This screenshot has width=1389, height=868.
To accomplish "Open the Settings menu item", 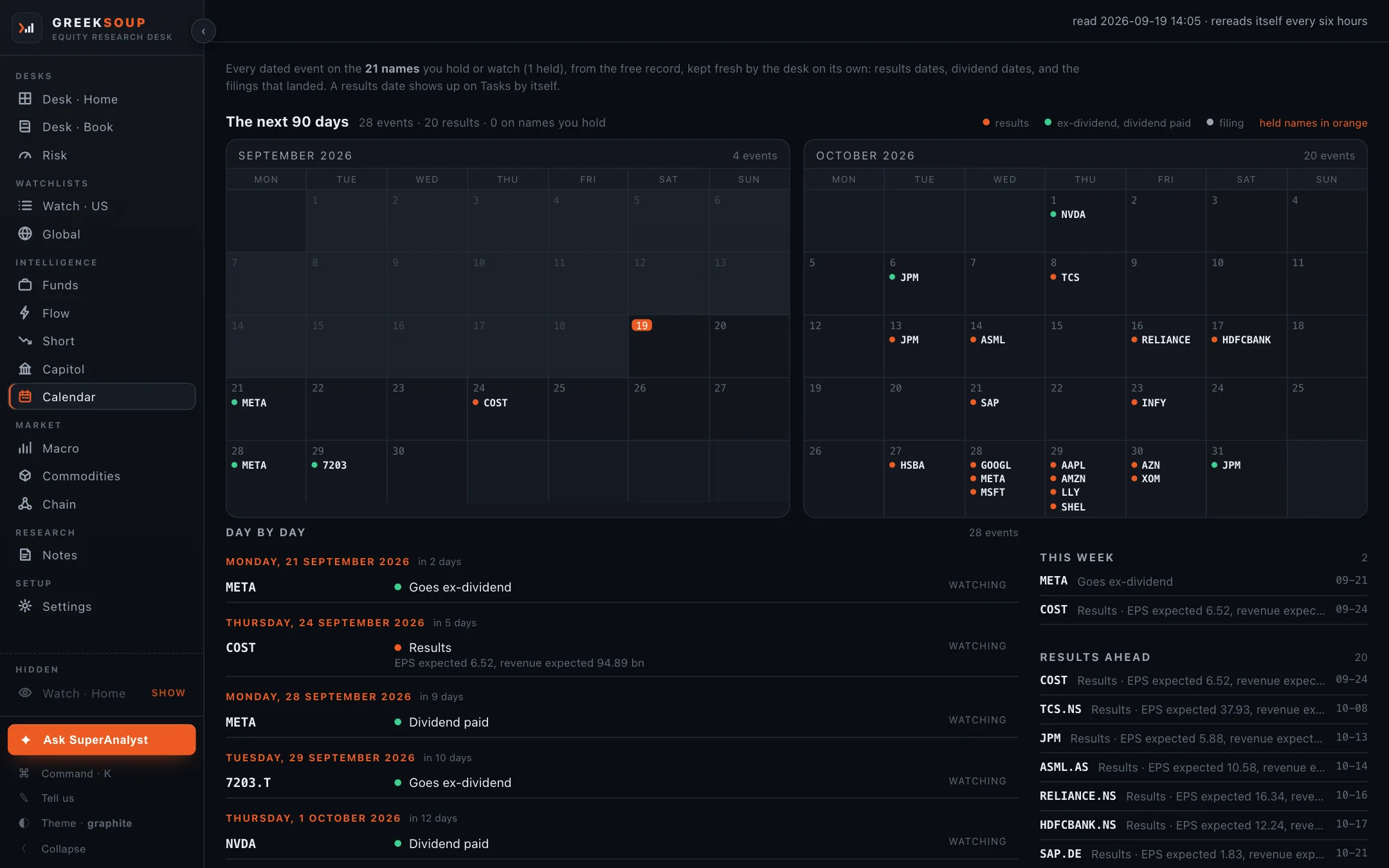I will [x=102, y=606].
